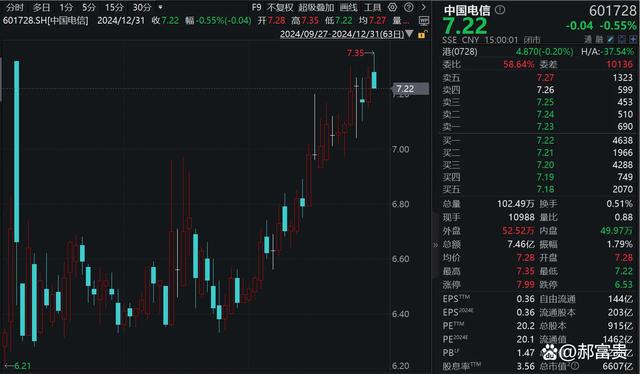Click the pencil note icon near 闭市

point(611,40)
